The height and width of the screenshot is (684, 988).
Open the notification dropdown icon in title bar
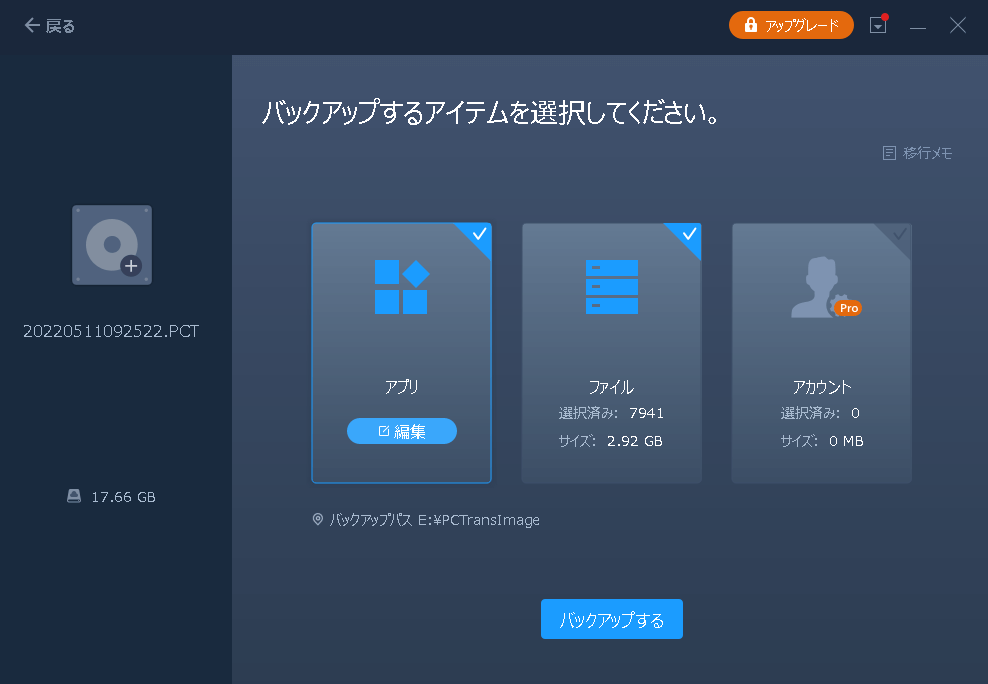coord(878,26)
